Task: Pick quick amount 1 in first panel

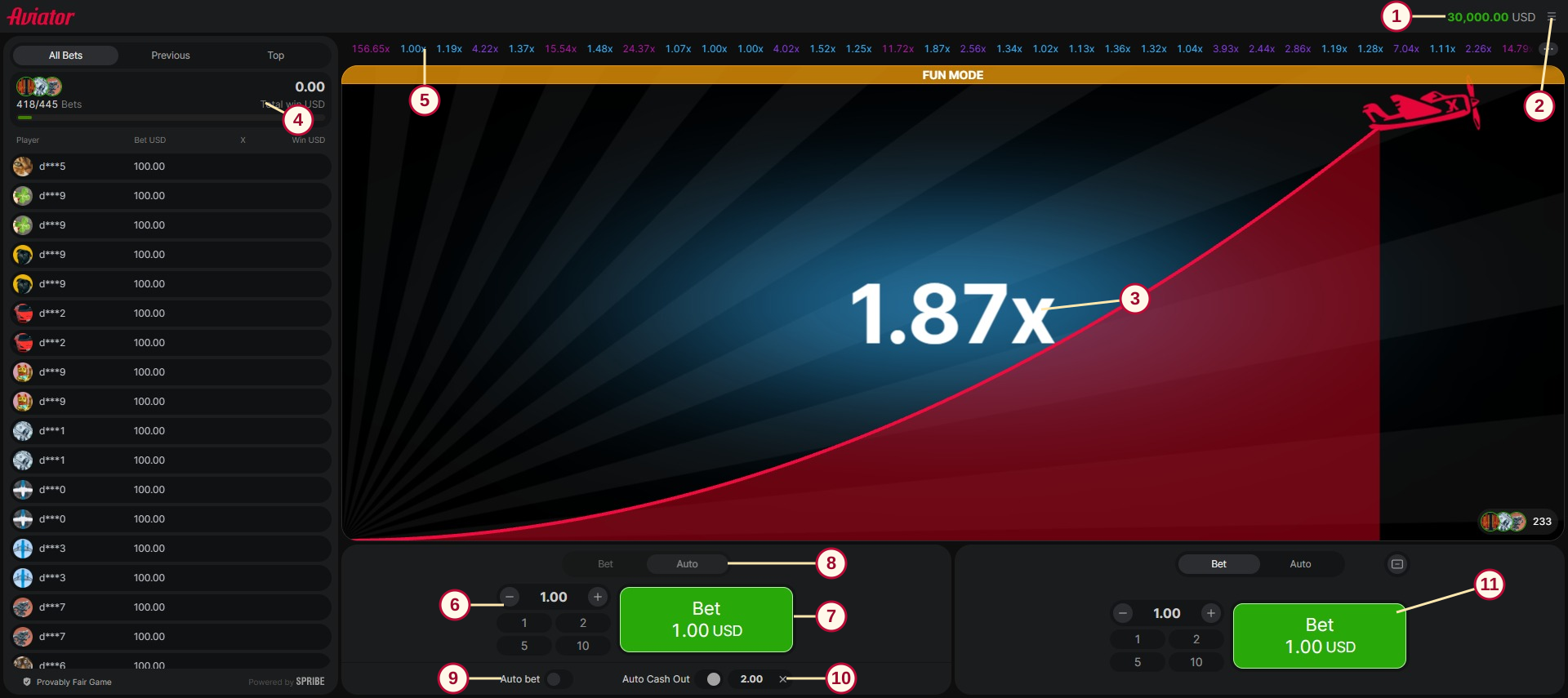Action: (x=524, y=623)
